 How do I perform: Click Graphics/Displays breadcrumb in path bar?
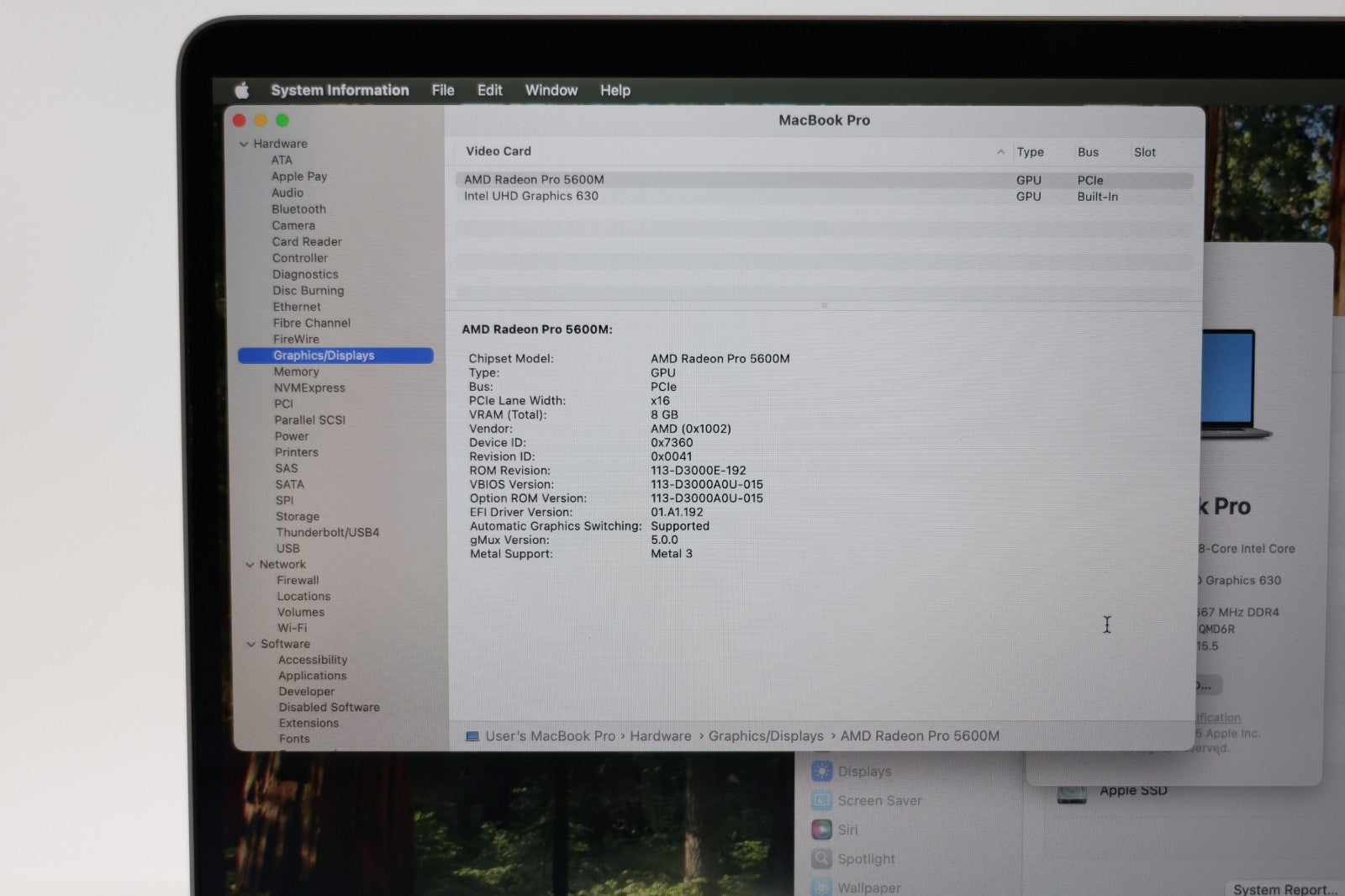766,736
